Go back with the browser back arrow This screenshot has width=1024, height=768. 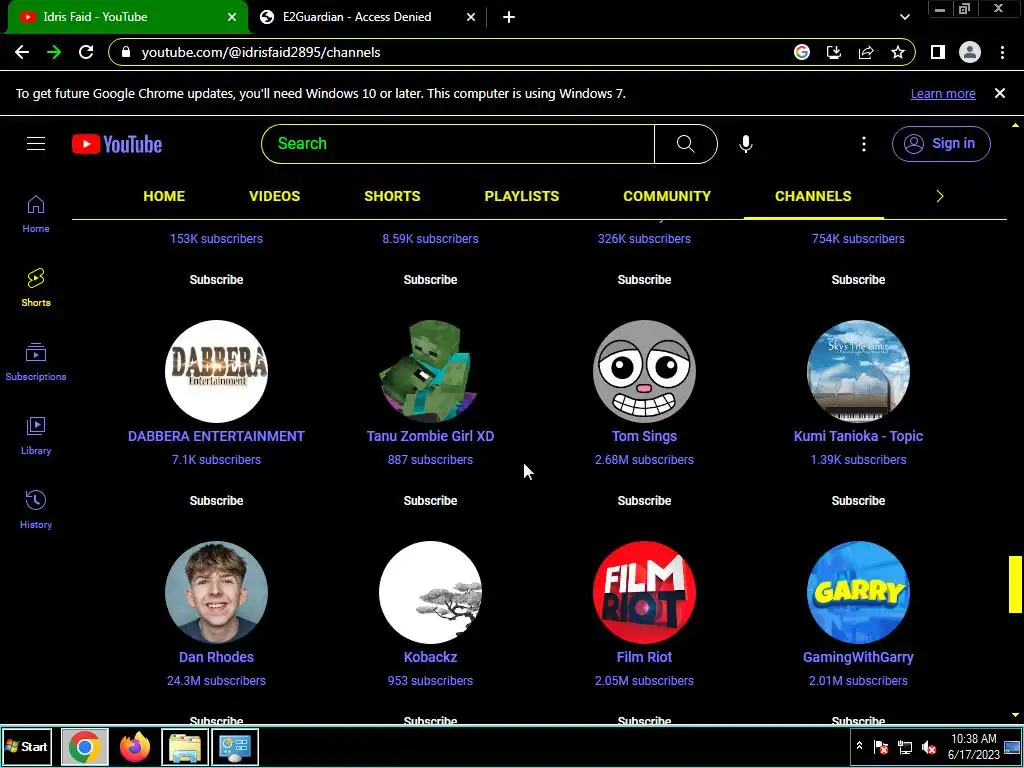click(22, 52)
